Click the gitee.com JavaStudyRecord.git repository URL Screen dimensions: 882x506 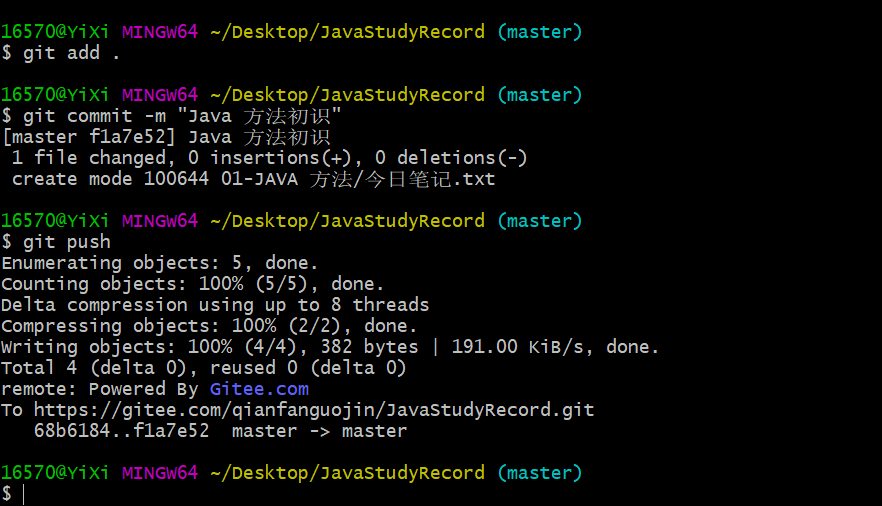tap(314, 410)
